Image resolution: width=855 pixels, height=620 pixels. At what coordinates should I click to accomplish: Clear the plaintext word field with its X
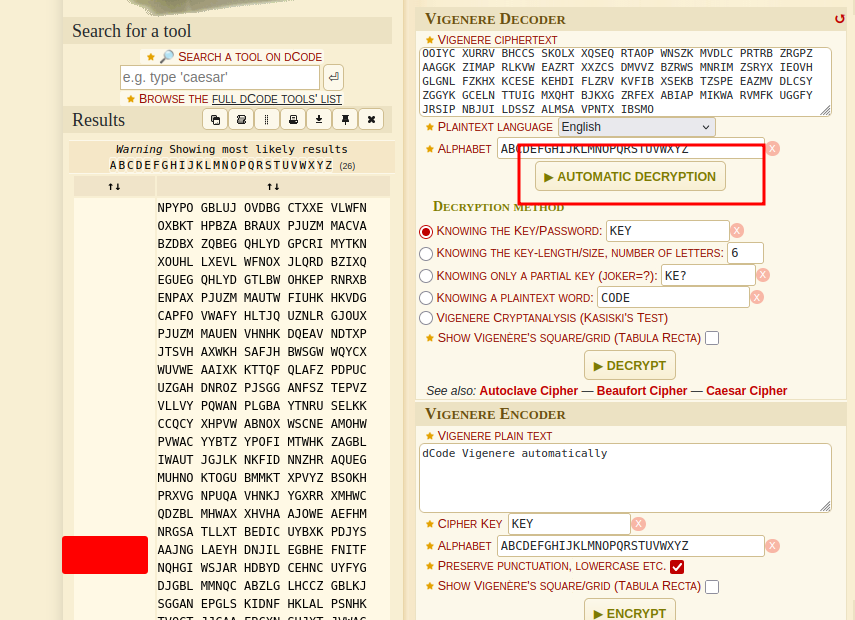(x=757, y=297)
